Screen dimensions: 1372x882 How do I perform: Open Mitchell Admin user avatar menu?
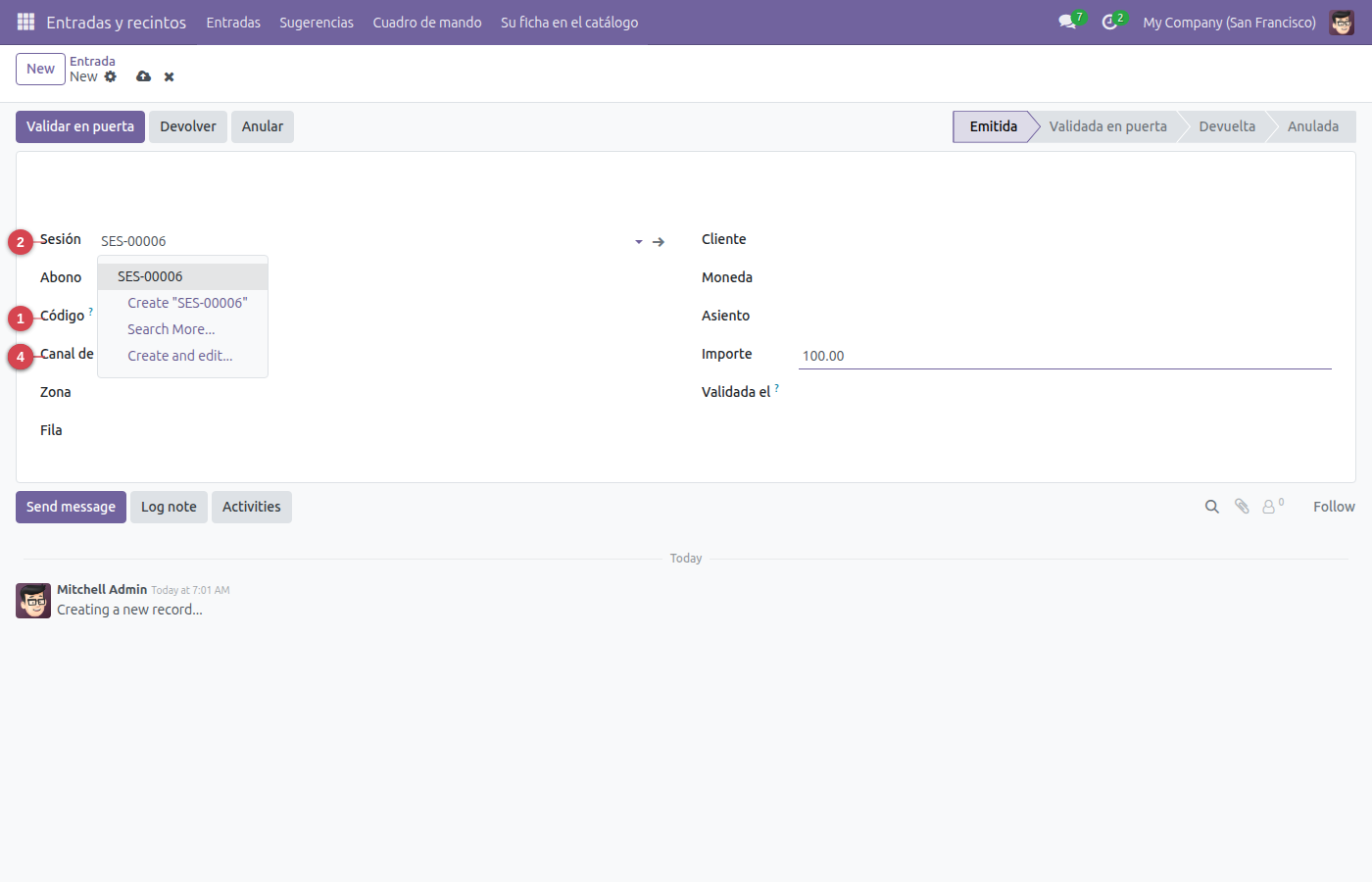coord(1342,22)
